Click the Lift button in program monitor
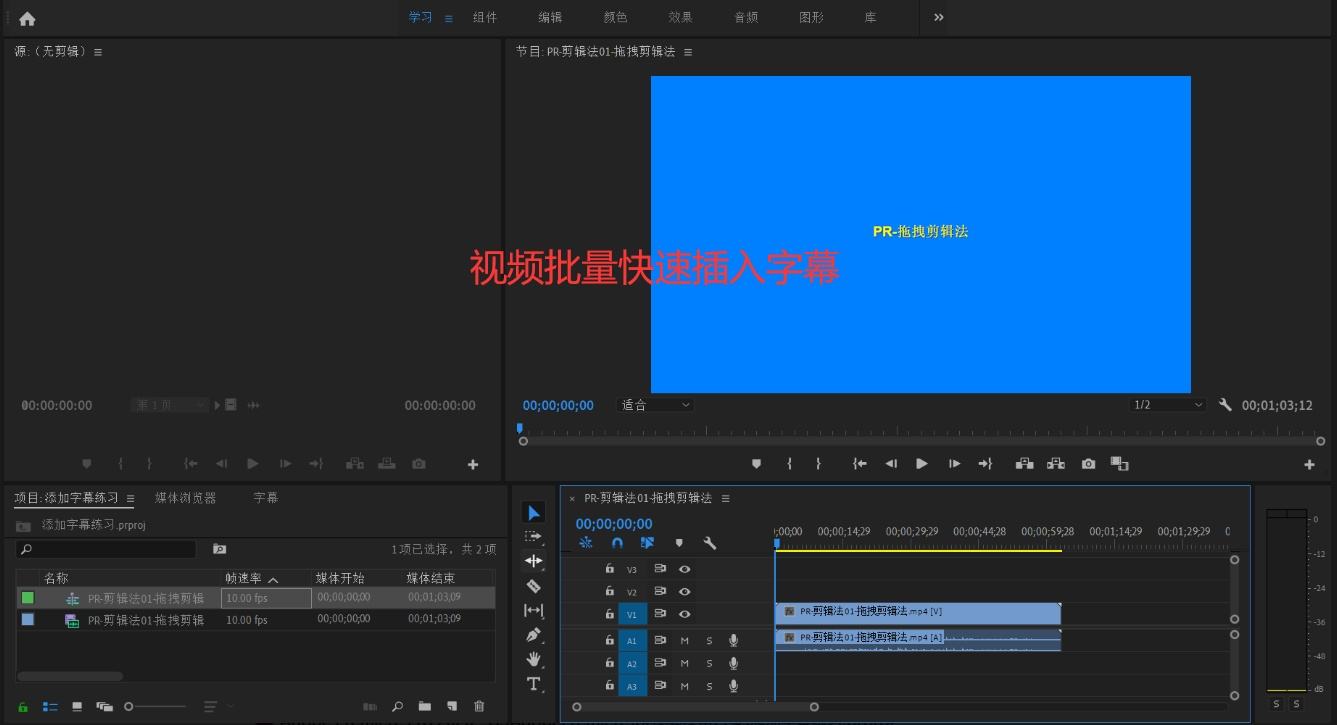Image resolution: width=1337 pixels, height=725 pixels. 1024,464
